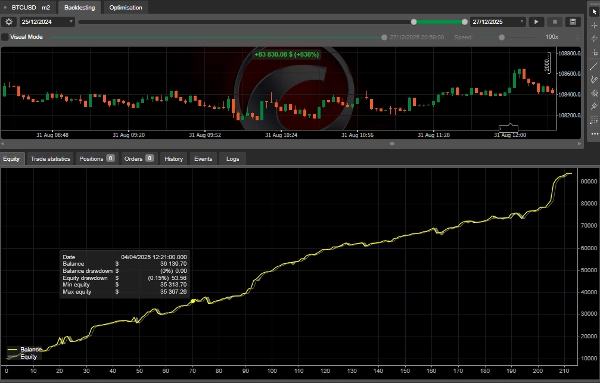The image size is (600, 383).
Task: Open the Logs tab
Action: pyautogui.click(x=232, y=159)
